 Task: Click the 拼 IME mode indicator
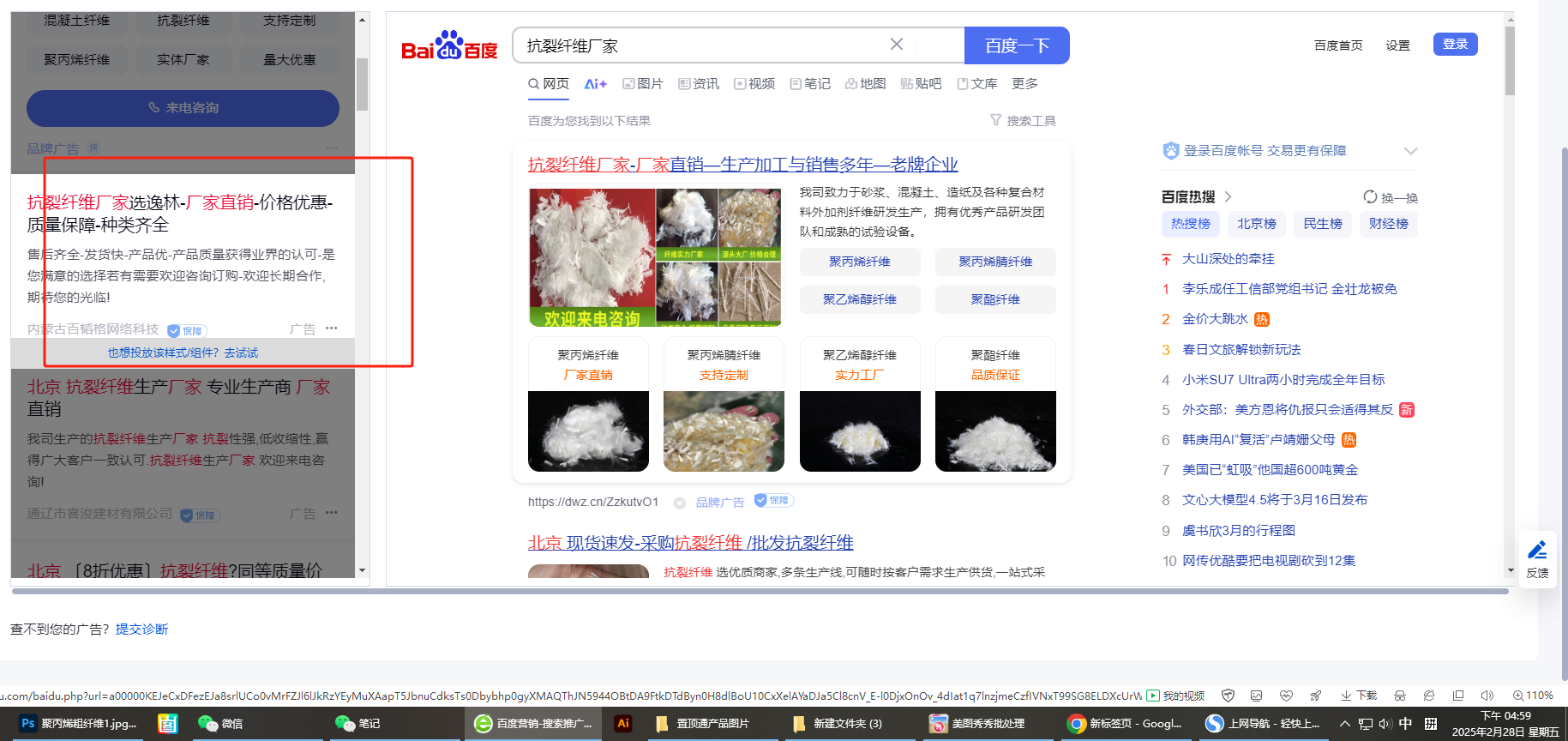click(1431, 724)
